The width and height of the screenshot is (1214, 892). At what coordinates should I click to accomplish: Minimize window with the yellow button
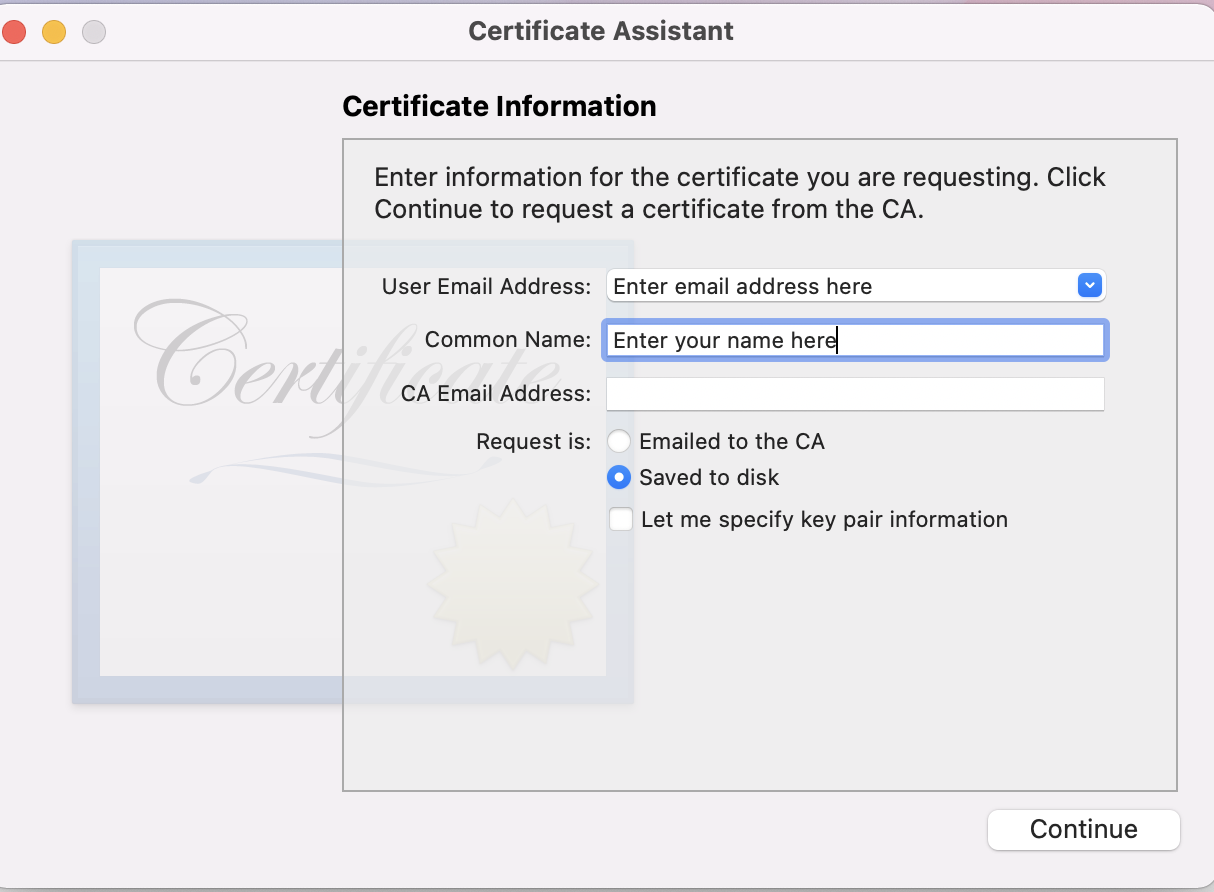[x=54, y=32]
